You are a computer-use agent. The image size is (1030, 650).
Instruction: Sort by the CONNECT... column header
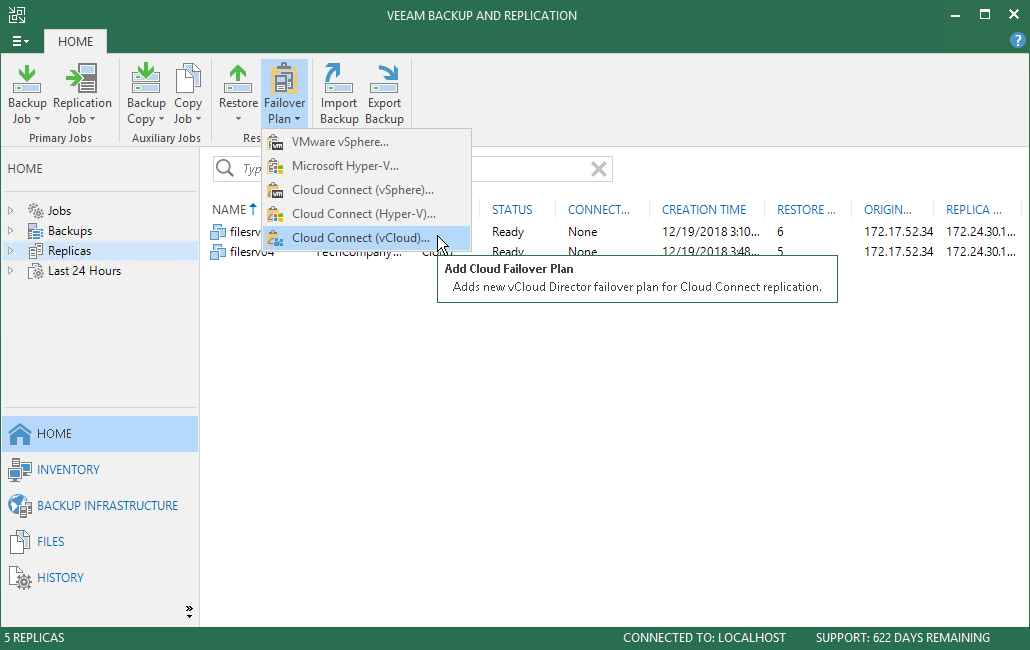[x=598, y=209]
